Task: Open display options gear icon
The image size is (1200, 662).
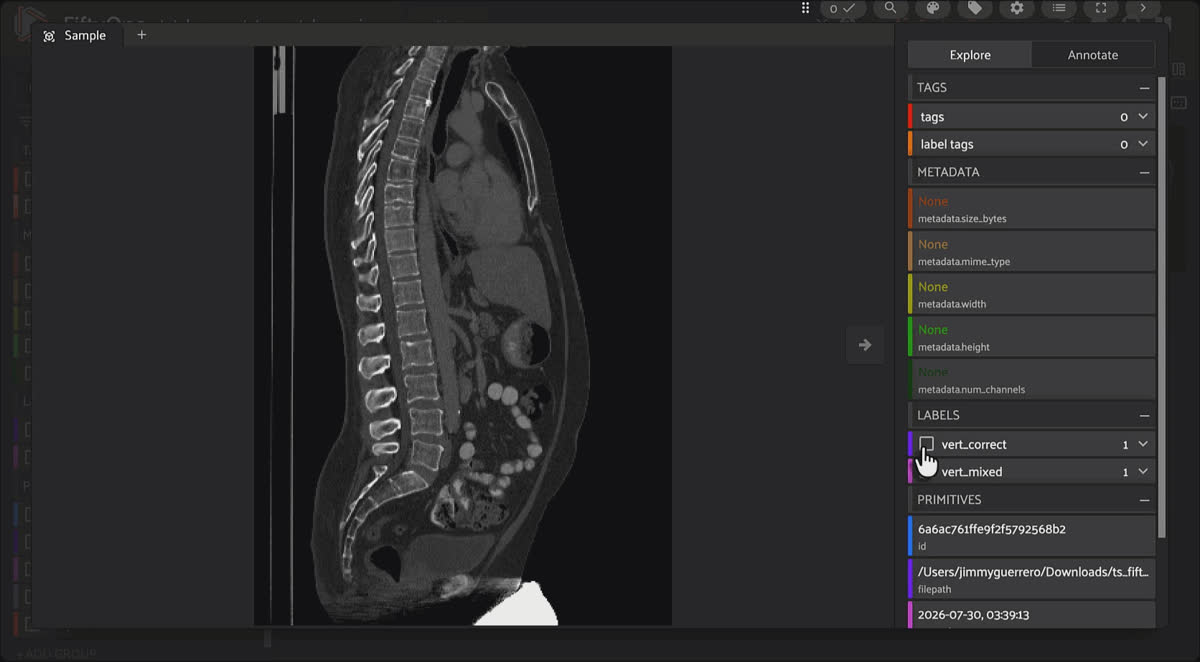Action: (1017, 8)
